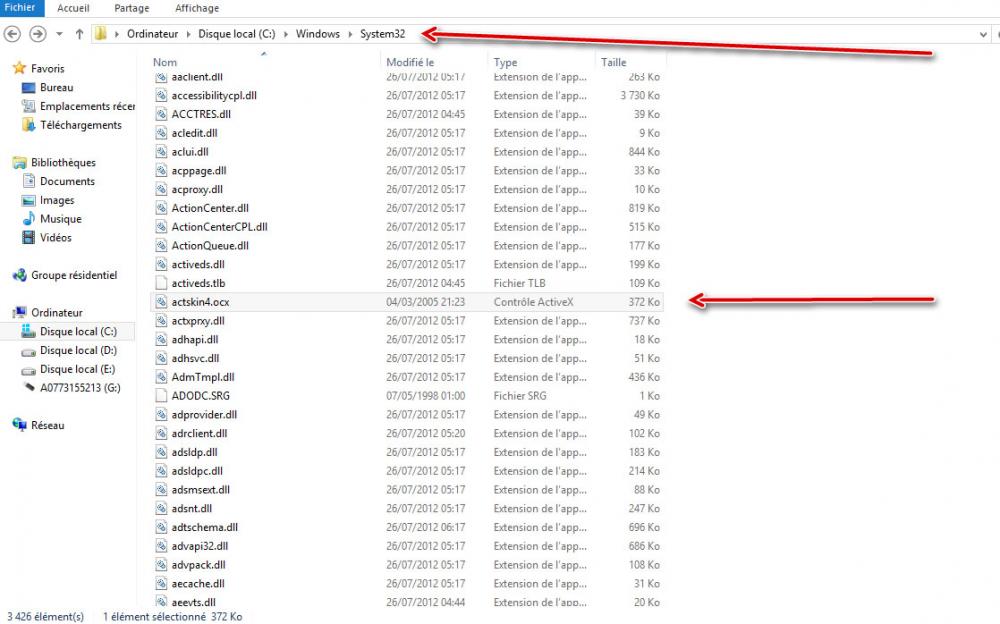Select adtschema.dll file icon

point(161,527)
